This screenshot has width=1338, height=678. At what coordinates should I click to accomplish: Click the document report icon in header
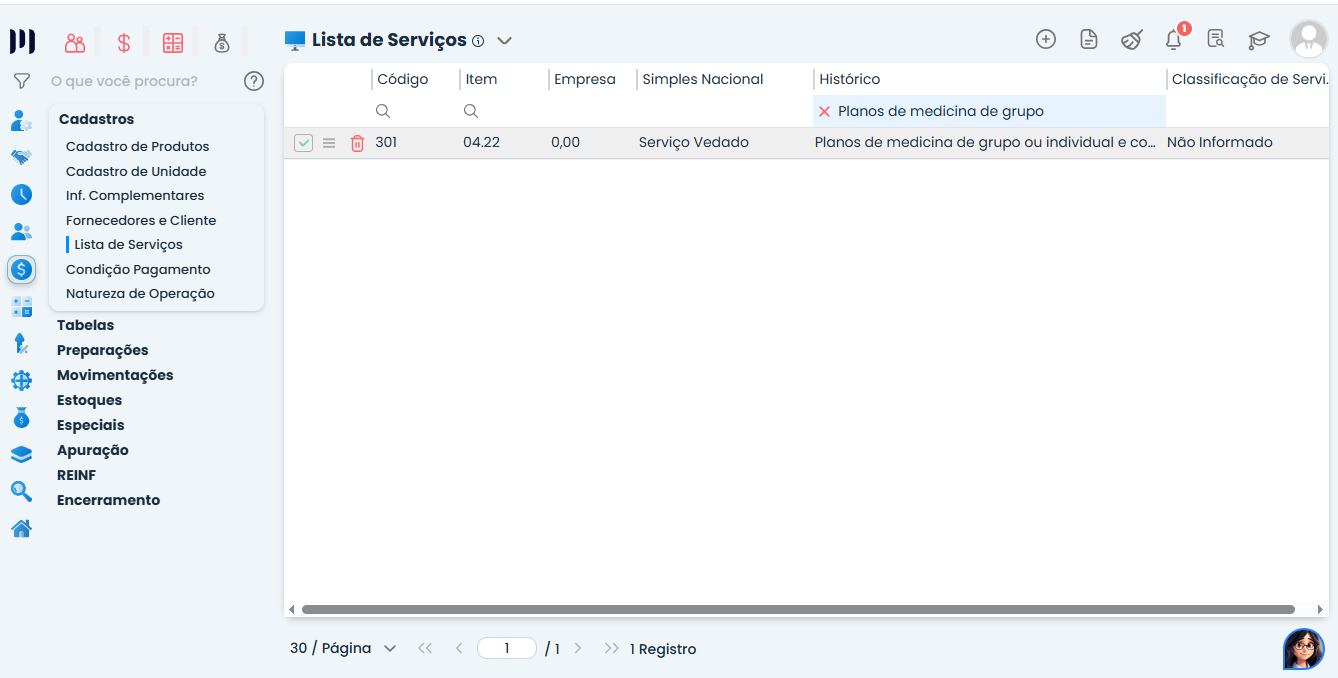[x=1089, y=40]
